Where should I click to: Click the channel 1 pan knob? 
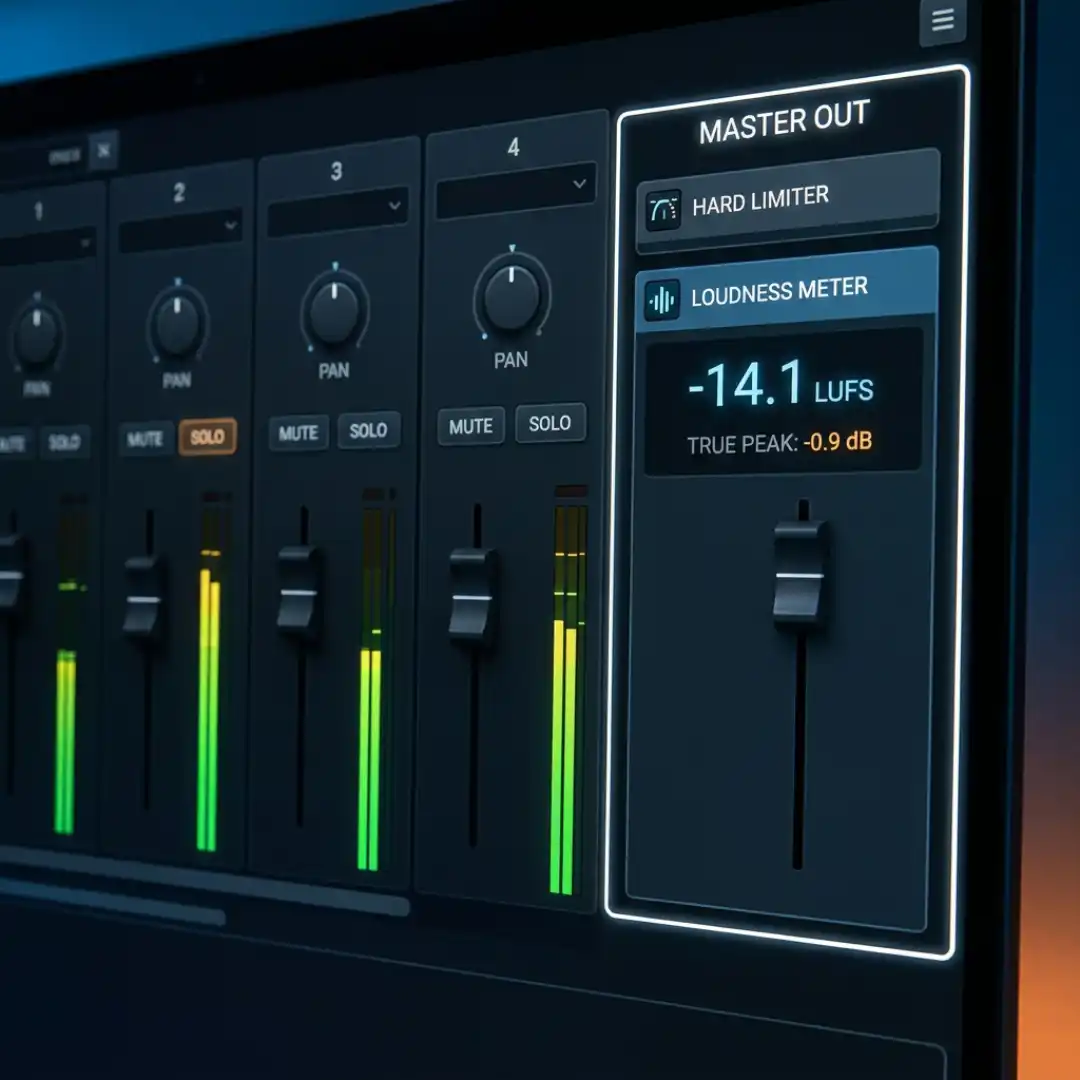37,336
